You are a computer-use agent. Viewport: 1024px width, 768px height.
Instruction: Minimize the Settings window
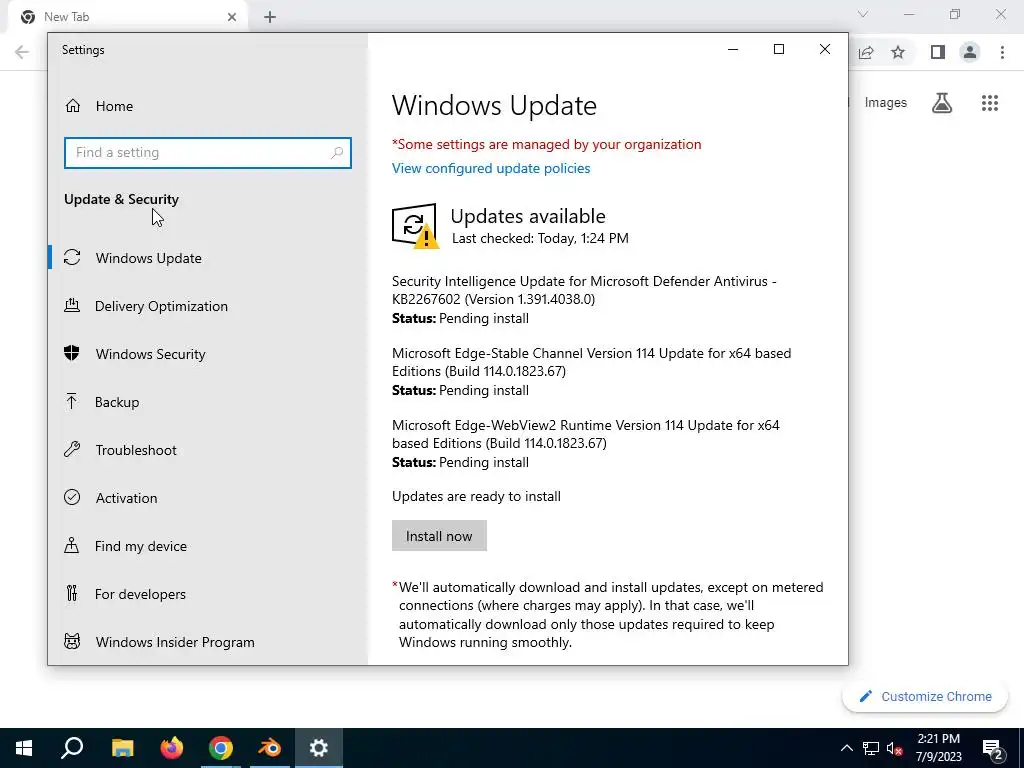(733, 49)
